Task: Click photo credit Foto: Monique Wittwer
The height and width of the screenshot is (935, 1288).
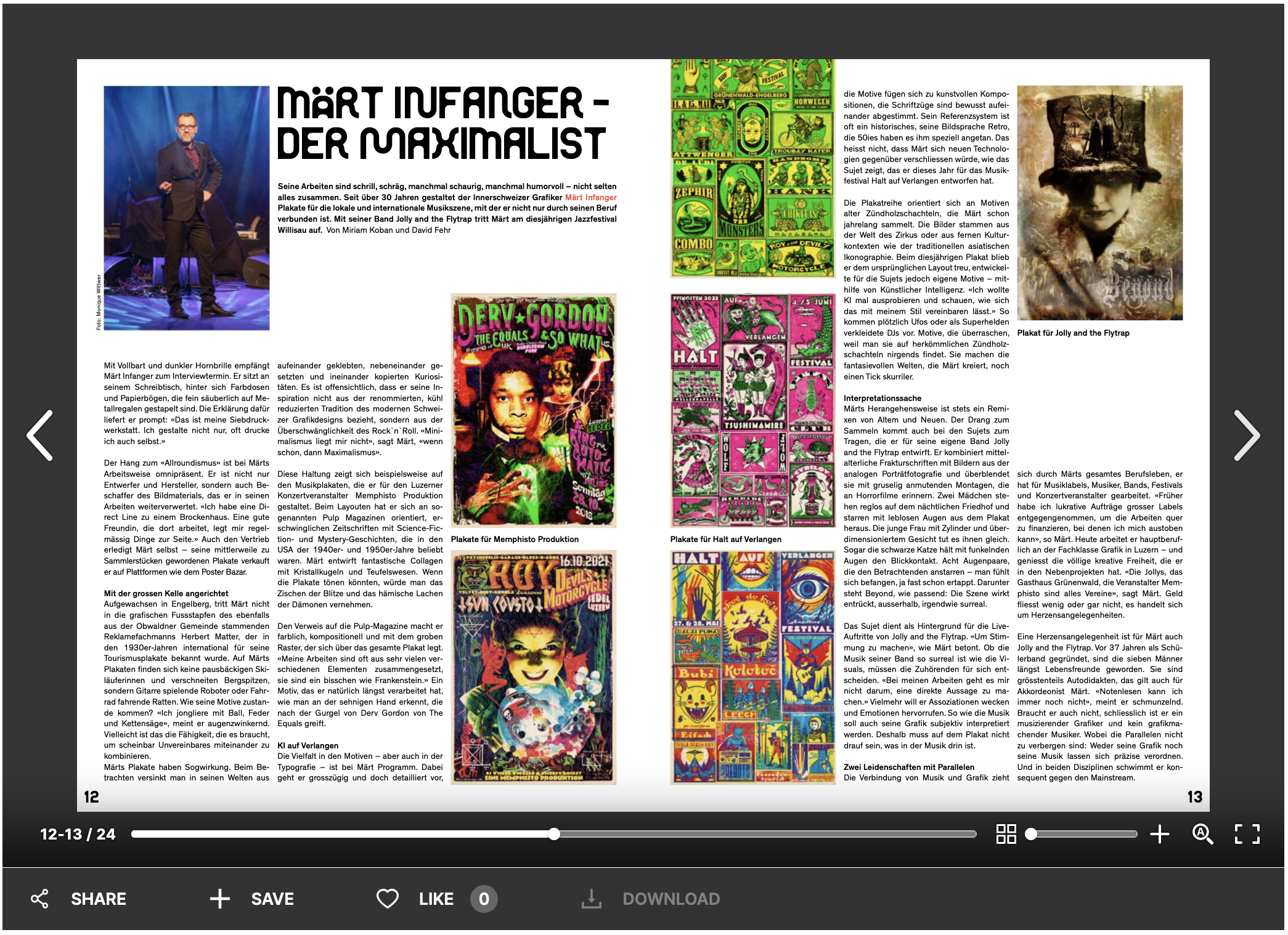Action: point(99,302)
